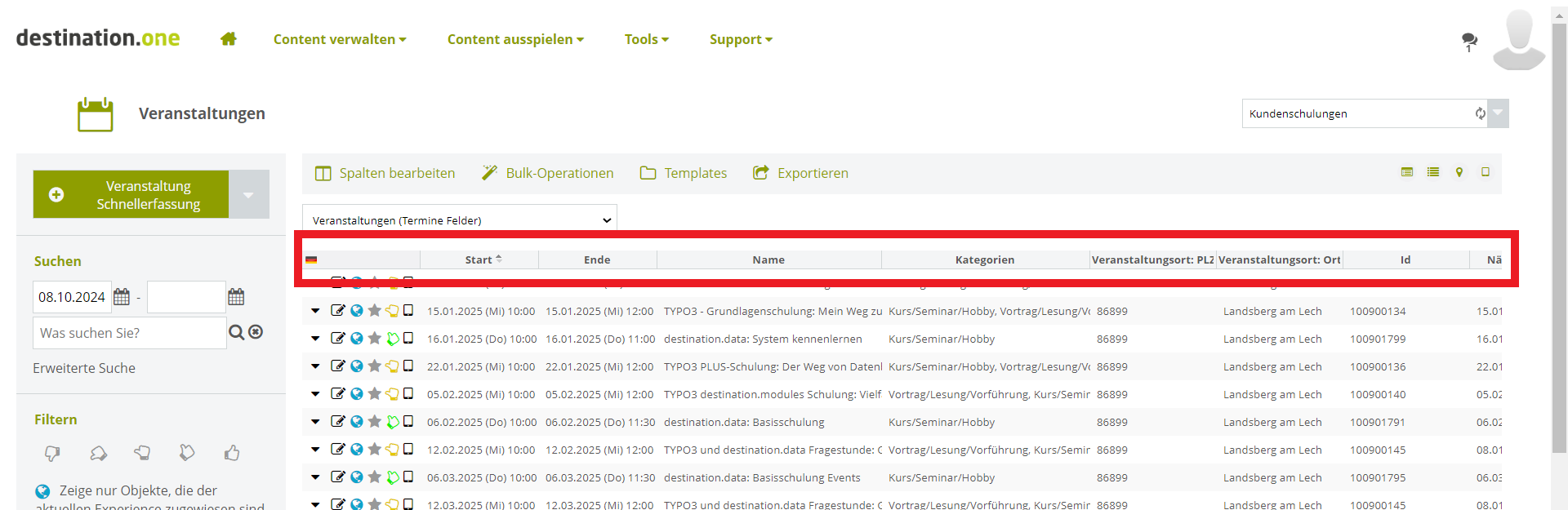Click Veranstaltung Schnellerfassung button
The image size is (1568, 510).
pyautogui.click(x=131, y=194)
